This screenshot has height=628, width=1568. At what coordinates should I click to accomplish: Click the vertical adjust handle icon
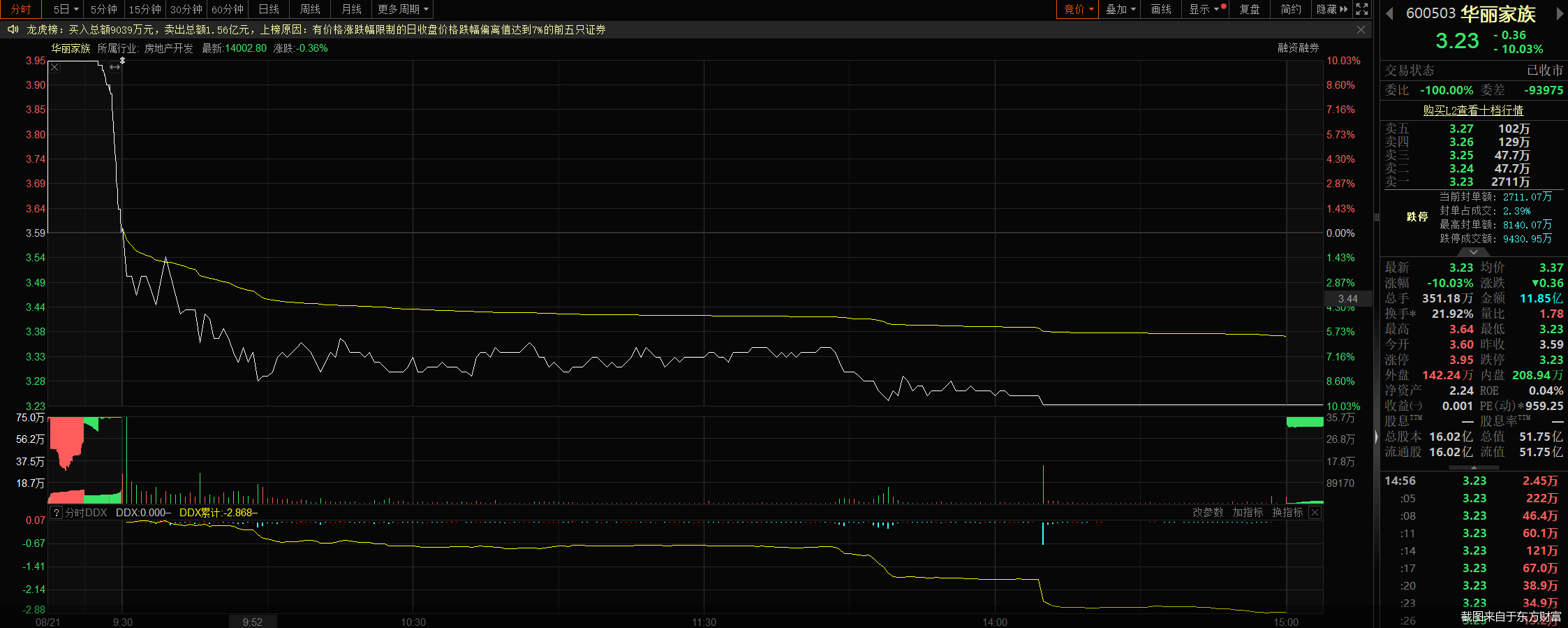(123, 61)
